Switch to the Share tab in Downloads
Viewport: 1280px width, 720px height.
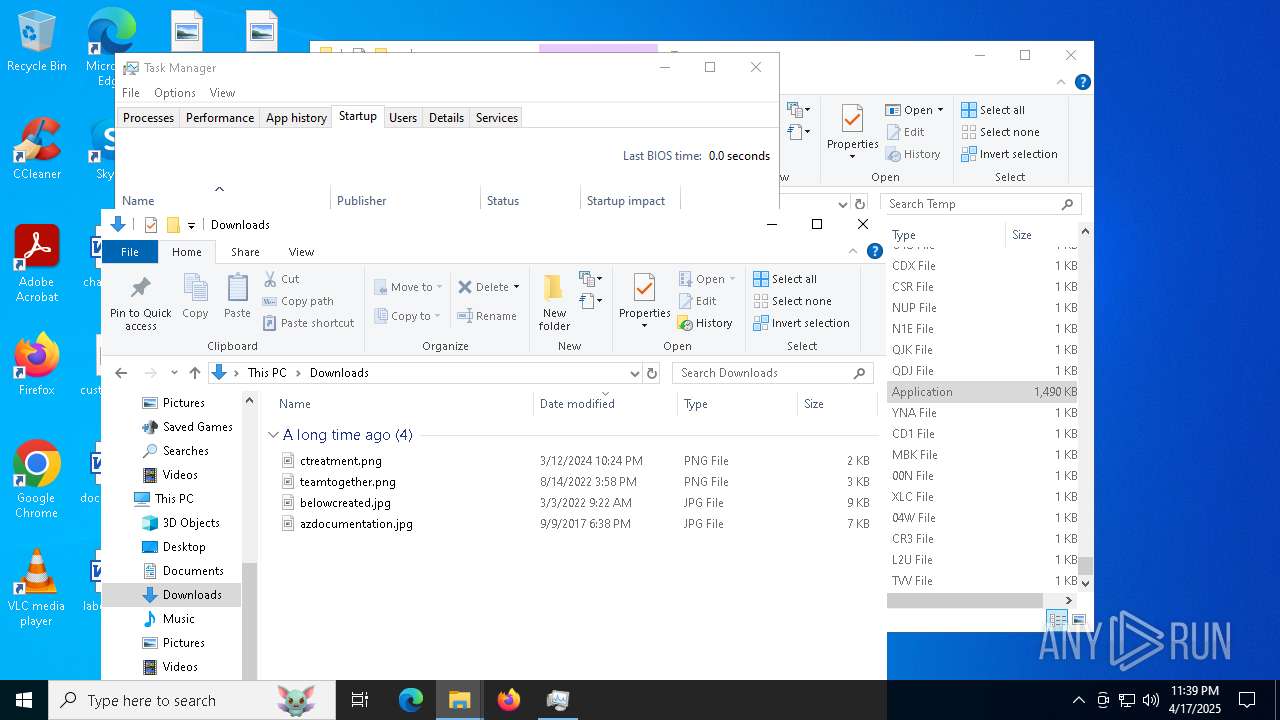(x=245, y=252)
